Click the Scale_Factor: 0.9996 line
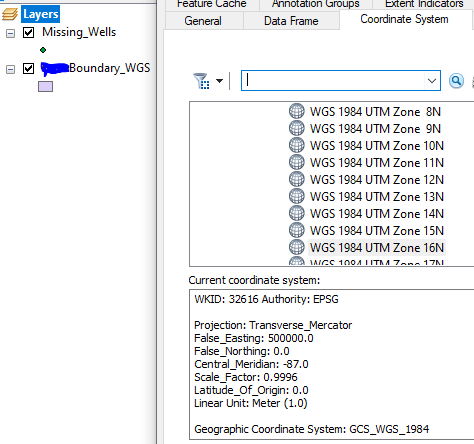This screenshot has height=444, width=474. [x=246, y=377]
